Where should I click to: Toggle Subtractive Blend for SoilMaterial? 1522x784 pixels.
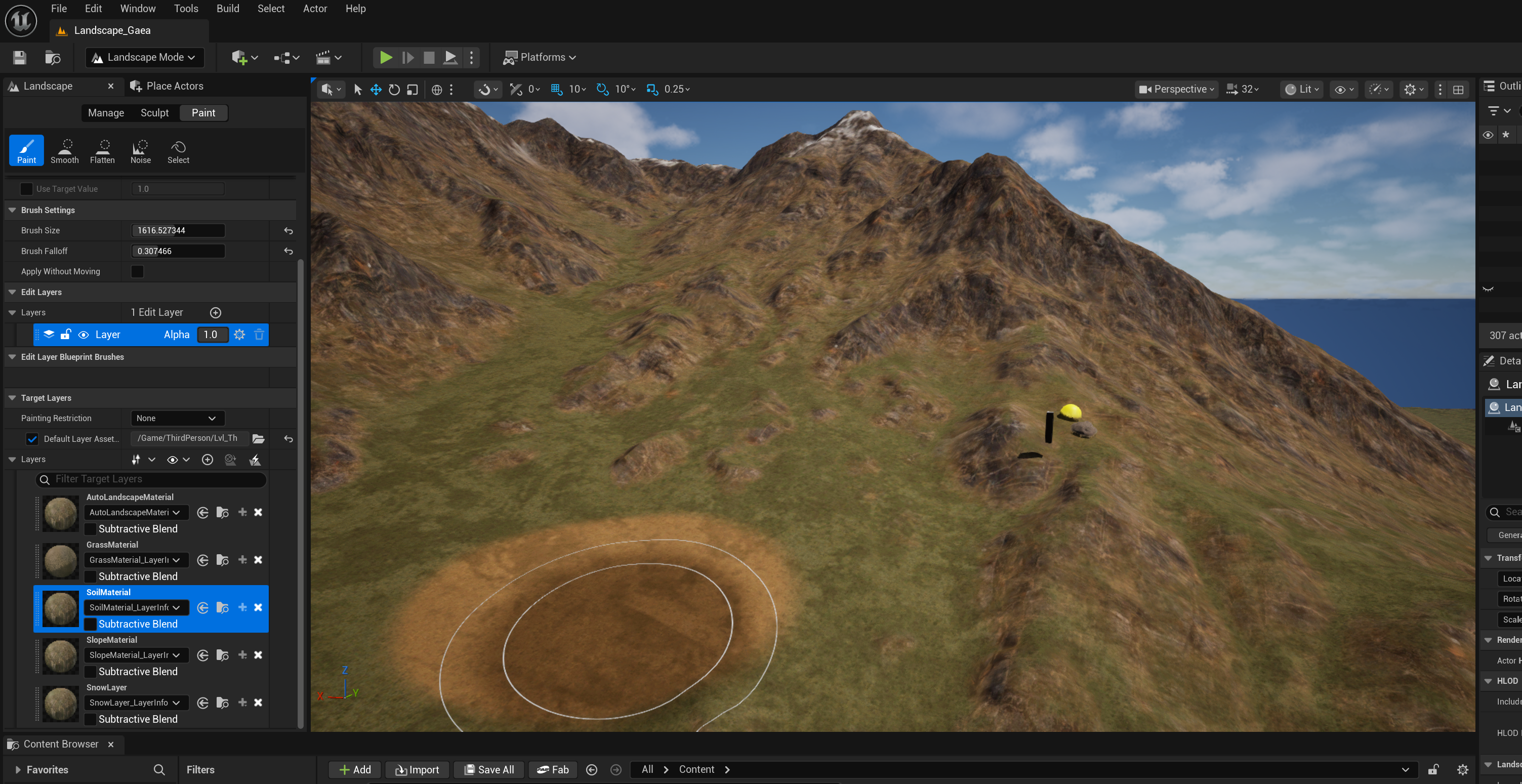(91, 624)
